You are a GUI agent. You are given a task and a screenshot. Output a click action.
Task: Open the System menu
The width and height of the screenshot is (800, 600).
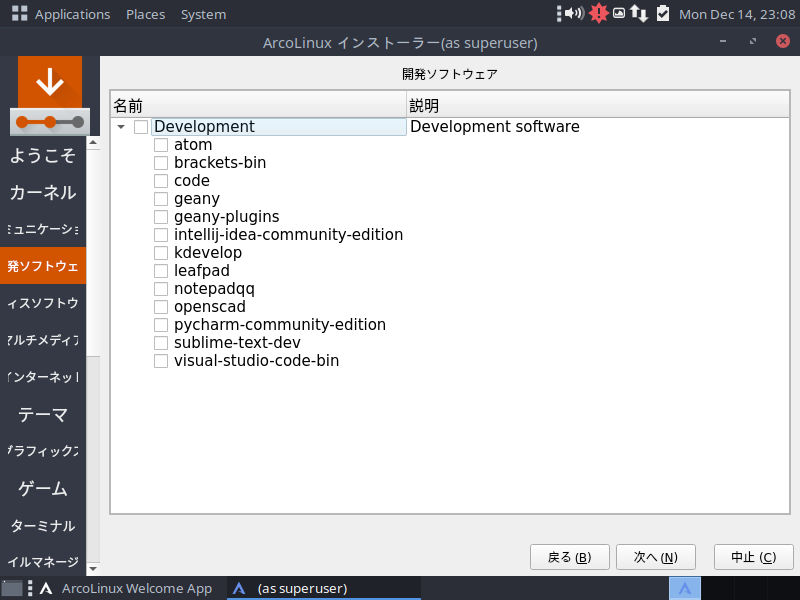(x=204, y=14)
